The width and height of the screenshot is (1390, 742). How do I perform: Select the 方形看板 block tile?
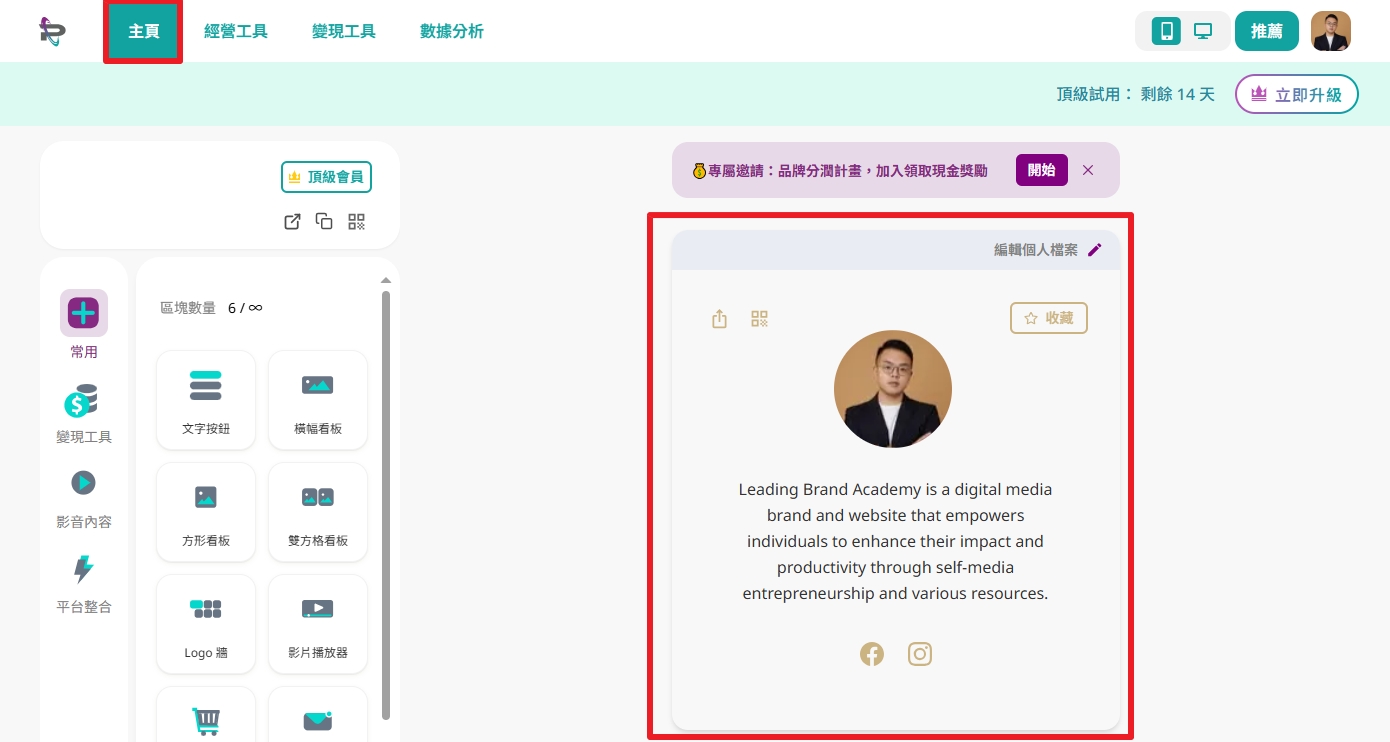click(206, 512)
